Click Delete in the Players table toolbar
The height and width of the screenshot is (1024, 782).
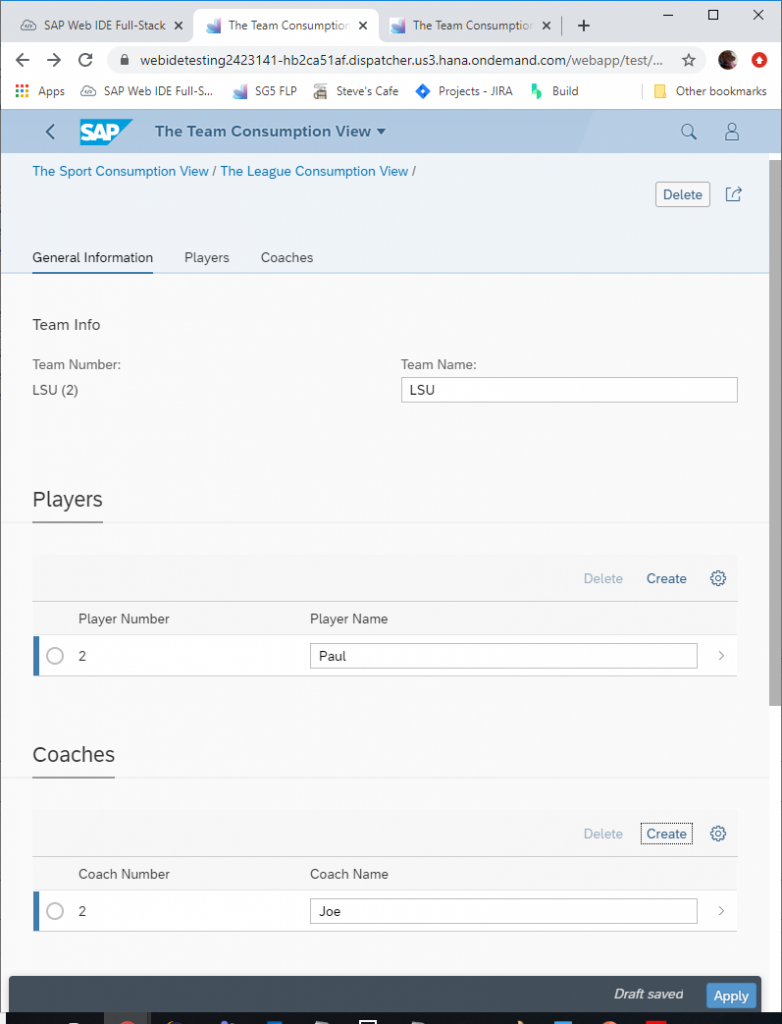(x=603, y=579)
